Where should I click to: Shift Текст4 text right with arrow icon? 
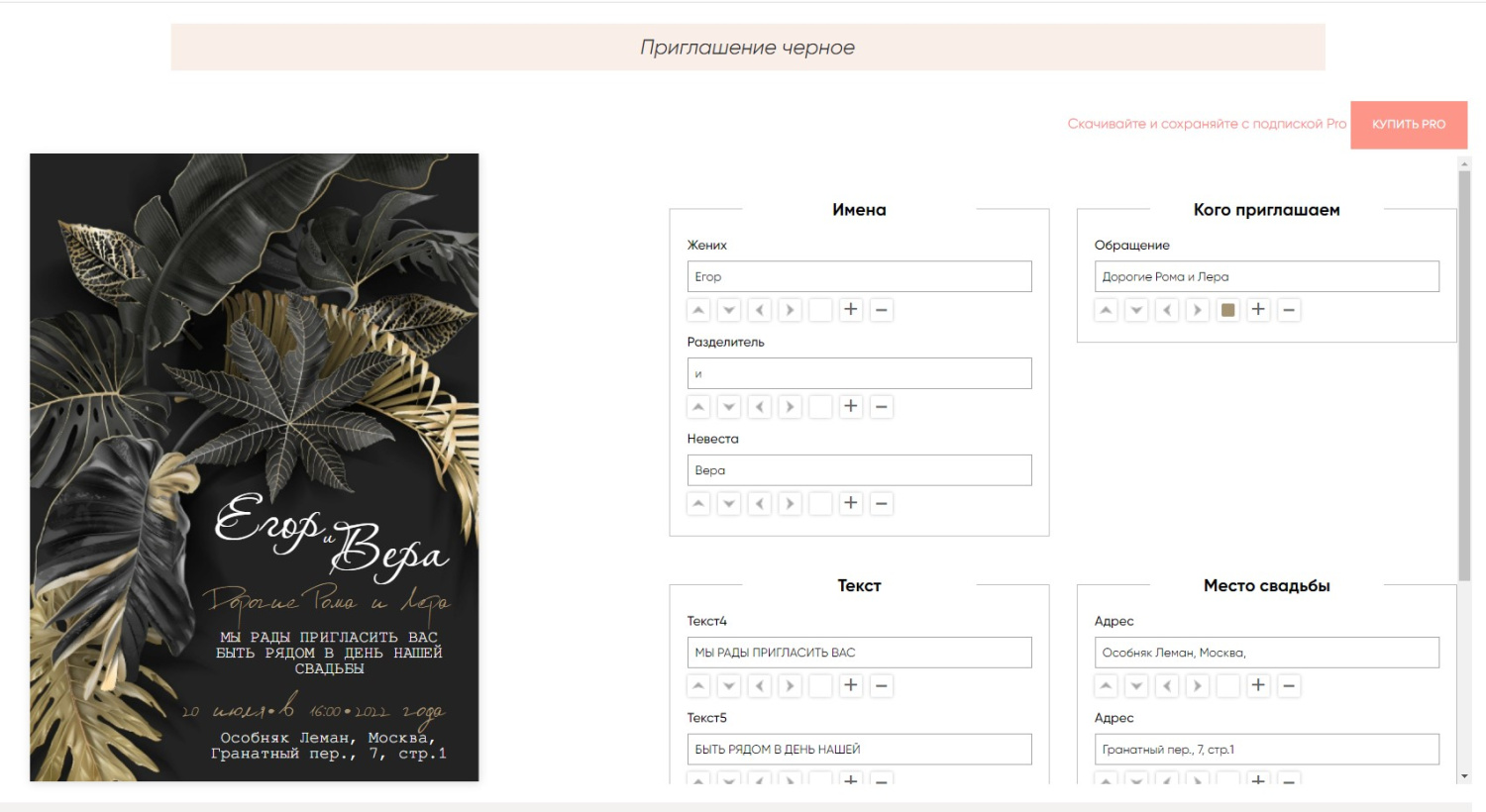point(791,686)
